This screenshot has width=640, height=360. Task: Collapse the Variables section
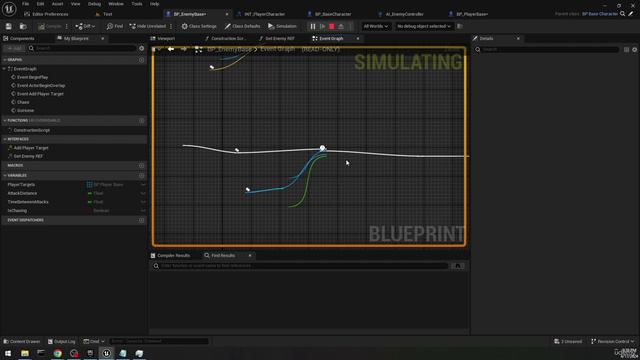5,176
